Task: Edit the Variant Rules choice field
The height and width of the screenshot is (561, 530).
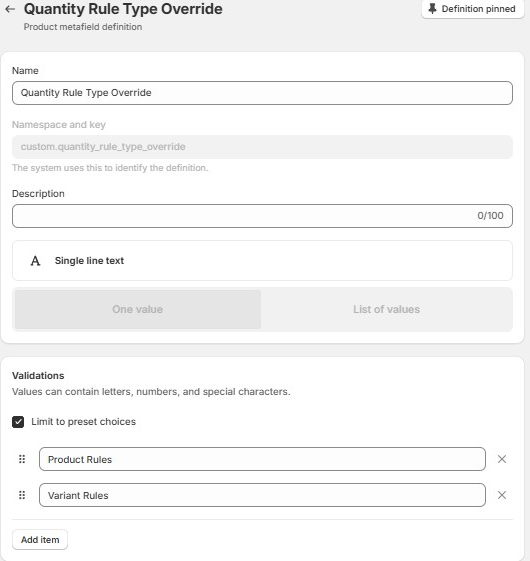Action: click(262, 495)
